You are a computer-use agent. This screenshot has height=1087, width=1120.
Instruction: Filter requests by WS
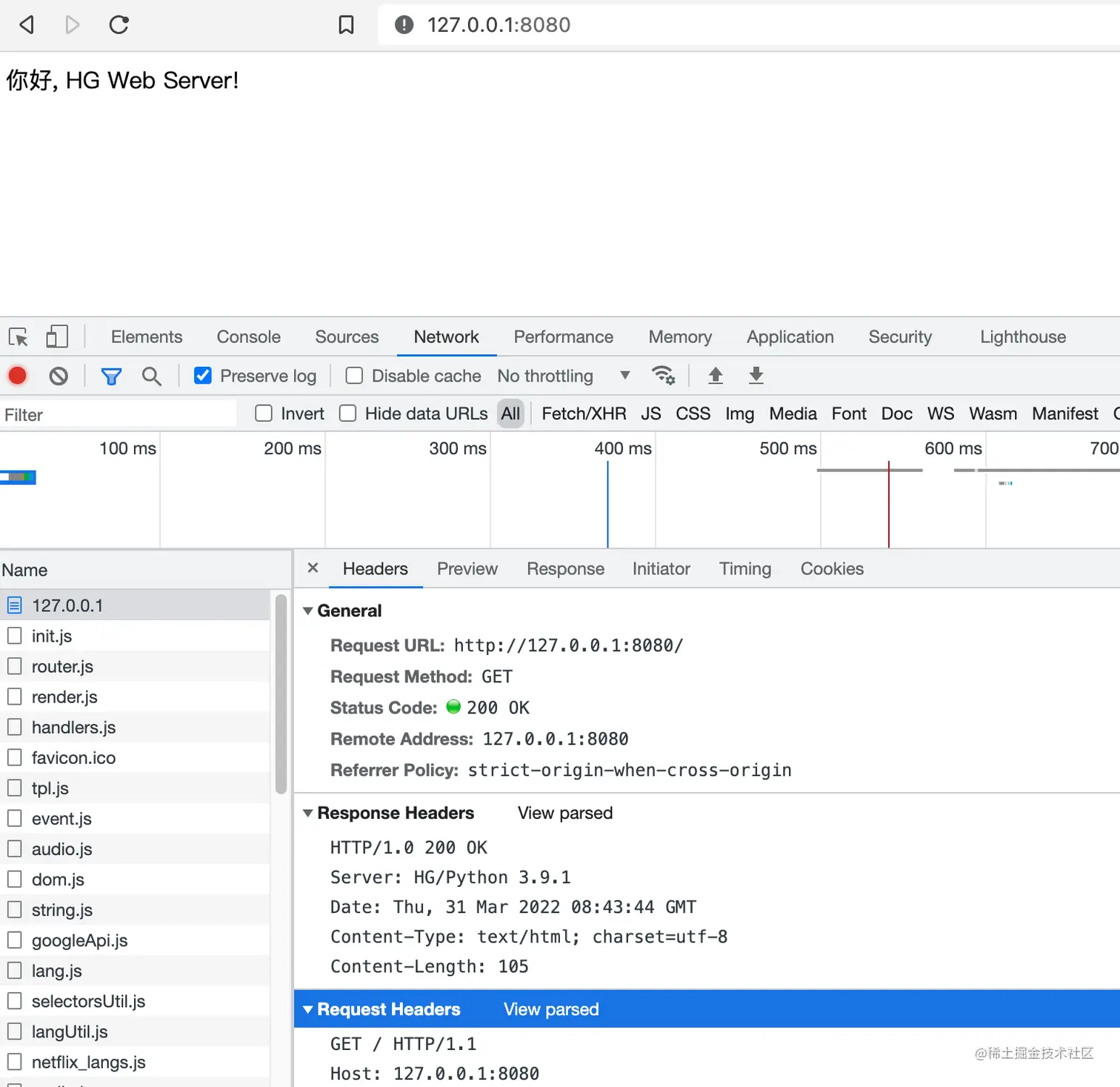941,413
